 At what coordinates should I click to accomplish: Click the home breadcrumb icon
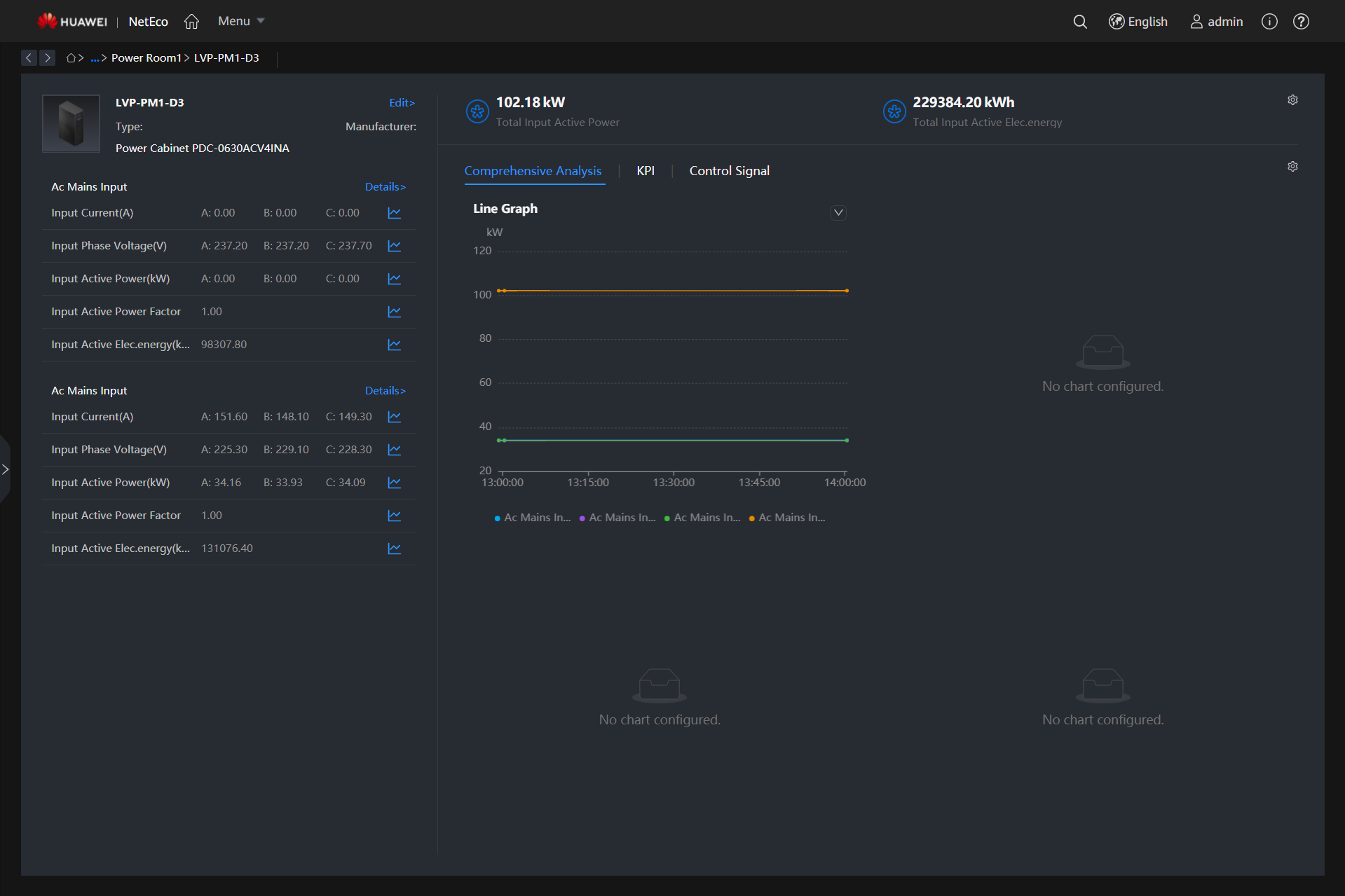[x=71, y=57]
